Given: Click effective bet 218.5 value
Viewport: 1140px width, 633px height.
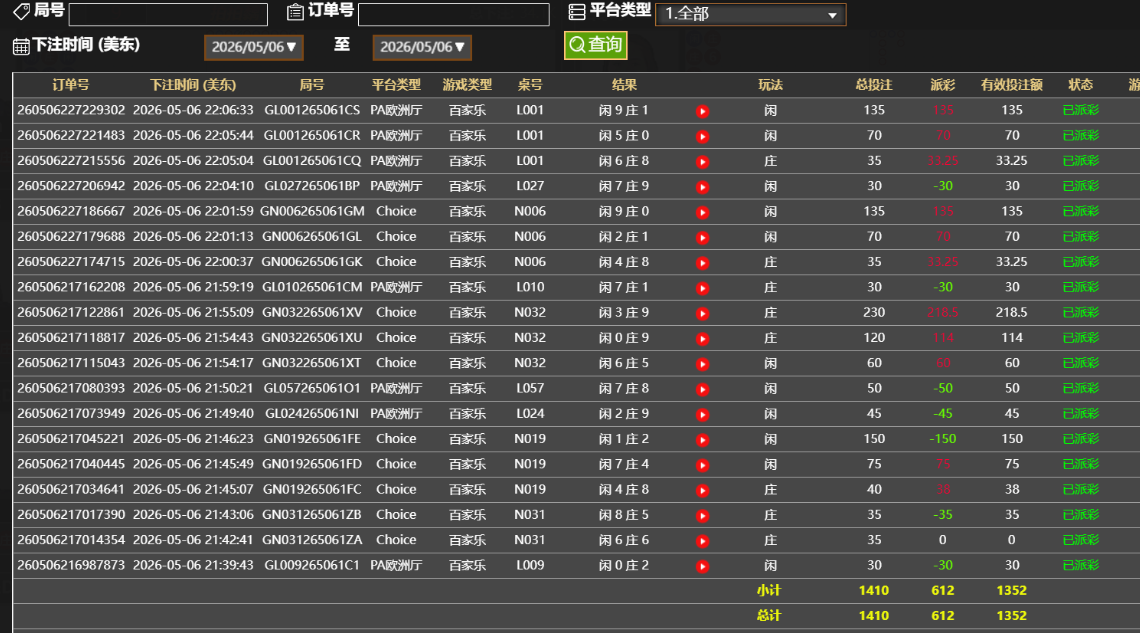Looking at the screenshot, I should pyautogui.click(x=1012, y=313).
